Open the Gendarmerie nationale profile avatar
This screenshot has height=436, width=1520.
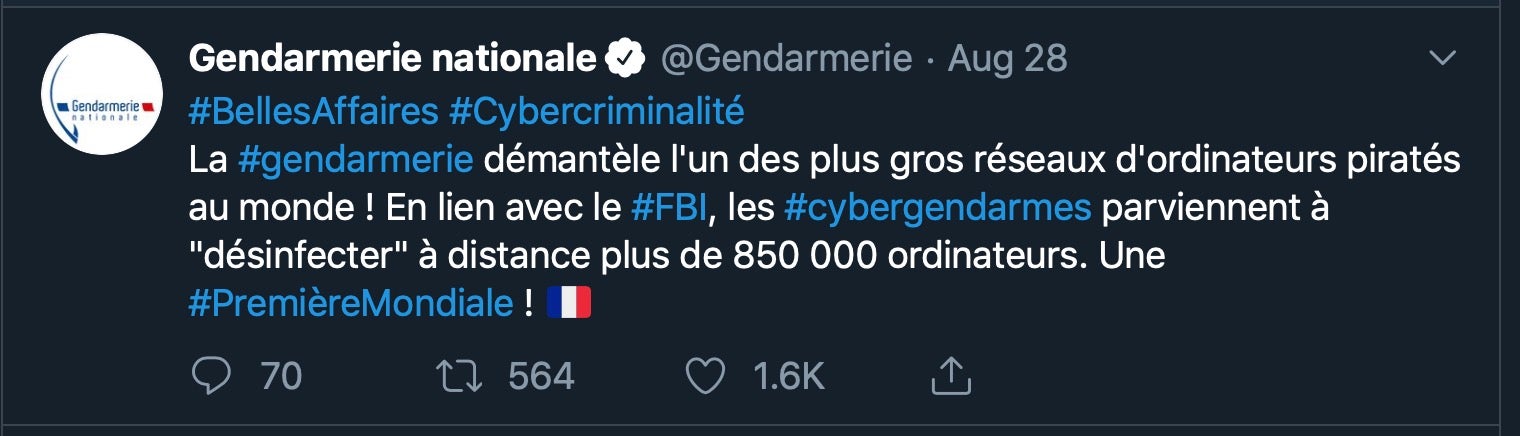(102, 95)
